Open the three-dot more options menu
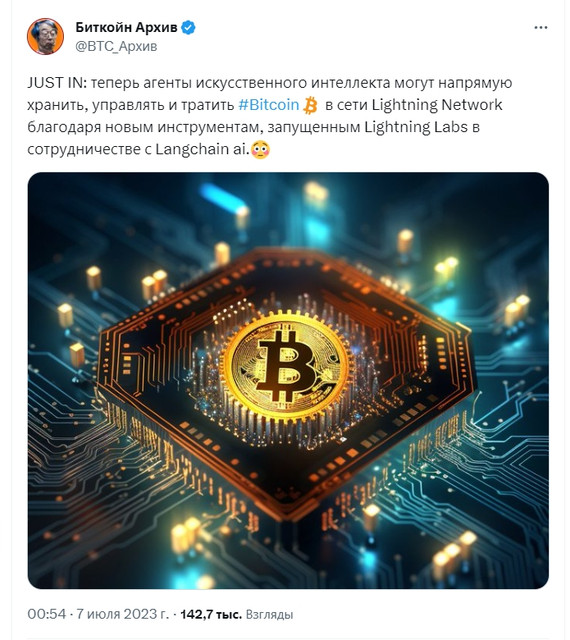Image resolution: width=570 pixels, height=640 pixels. (x=541, y=28)
